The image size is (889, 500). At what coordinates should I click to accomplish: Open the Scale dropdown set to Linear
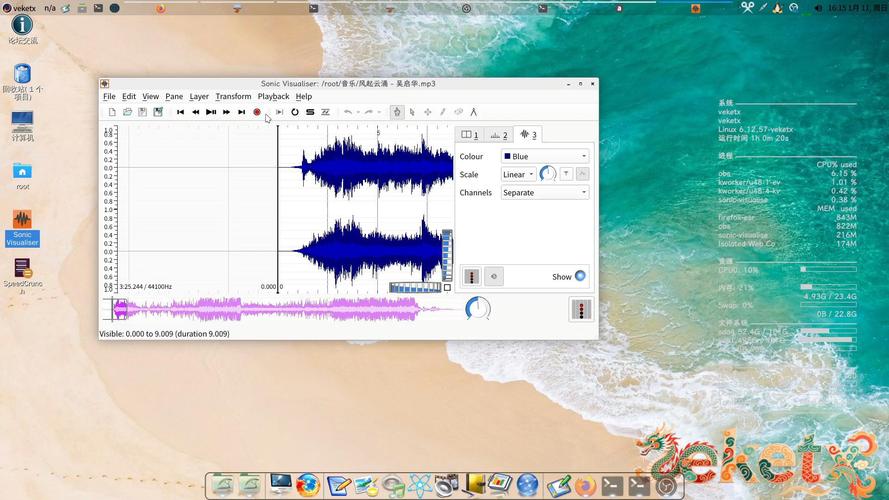pyautogui.click(x=518, y=174)
